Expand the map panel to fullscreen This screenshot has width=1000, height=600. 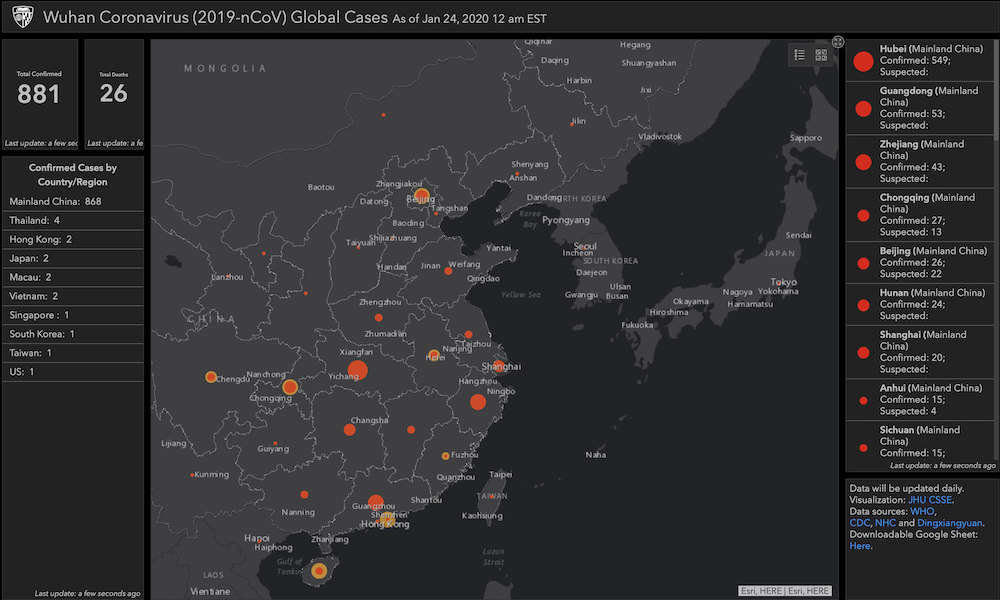point(838,42)
